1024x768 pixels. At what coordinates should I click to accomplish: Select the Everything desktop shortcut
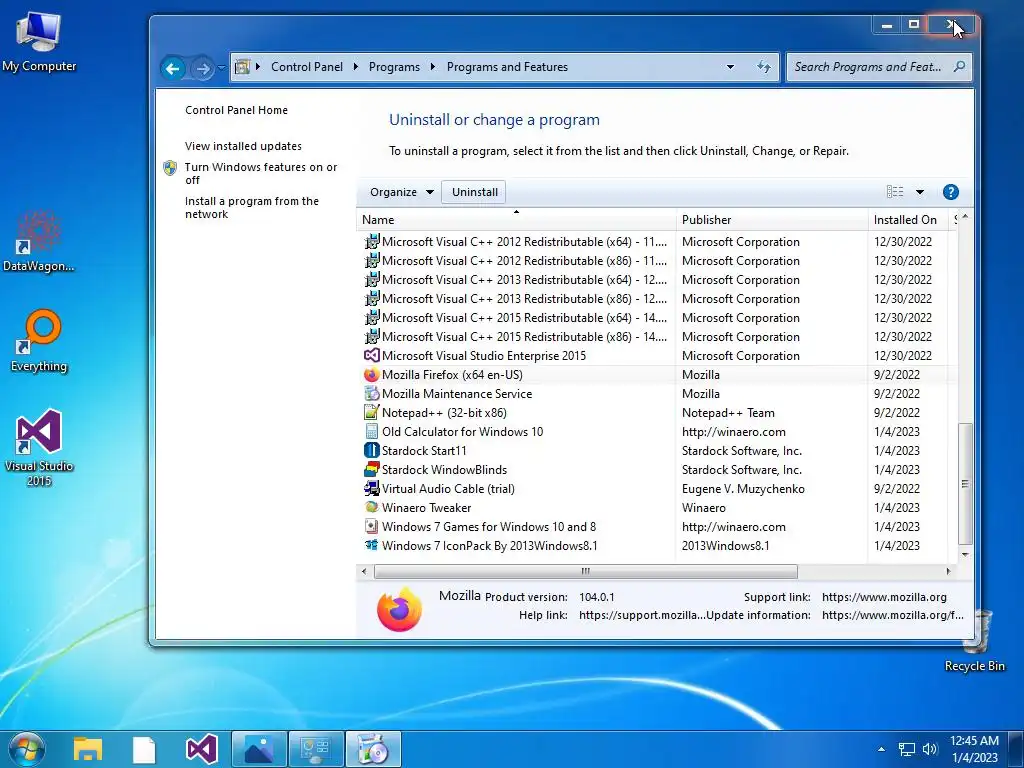39,340
